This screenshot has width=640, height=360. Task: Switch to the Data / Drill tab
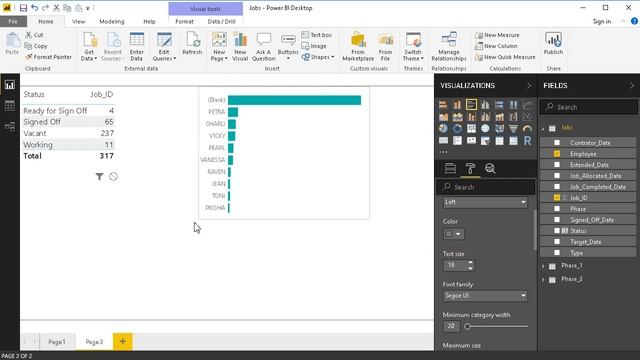[x=221, y=21]
